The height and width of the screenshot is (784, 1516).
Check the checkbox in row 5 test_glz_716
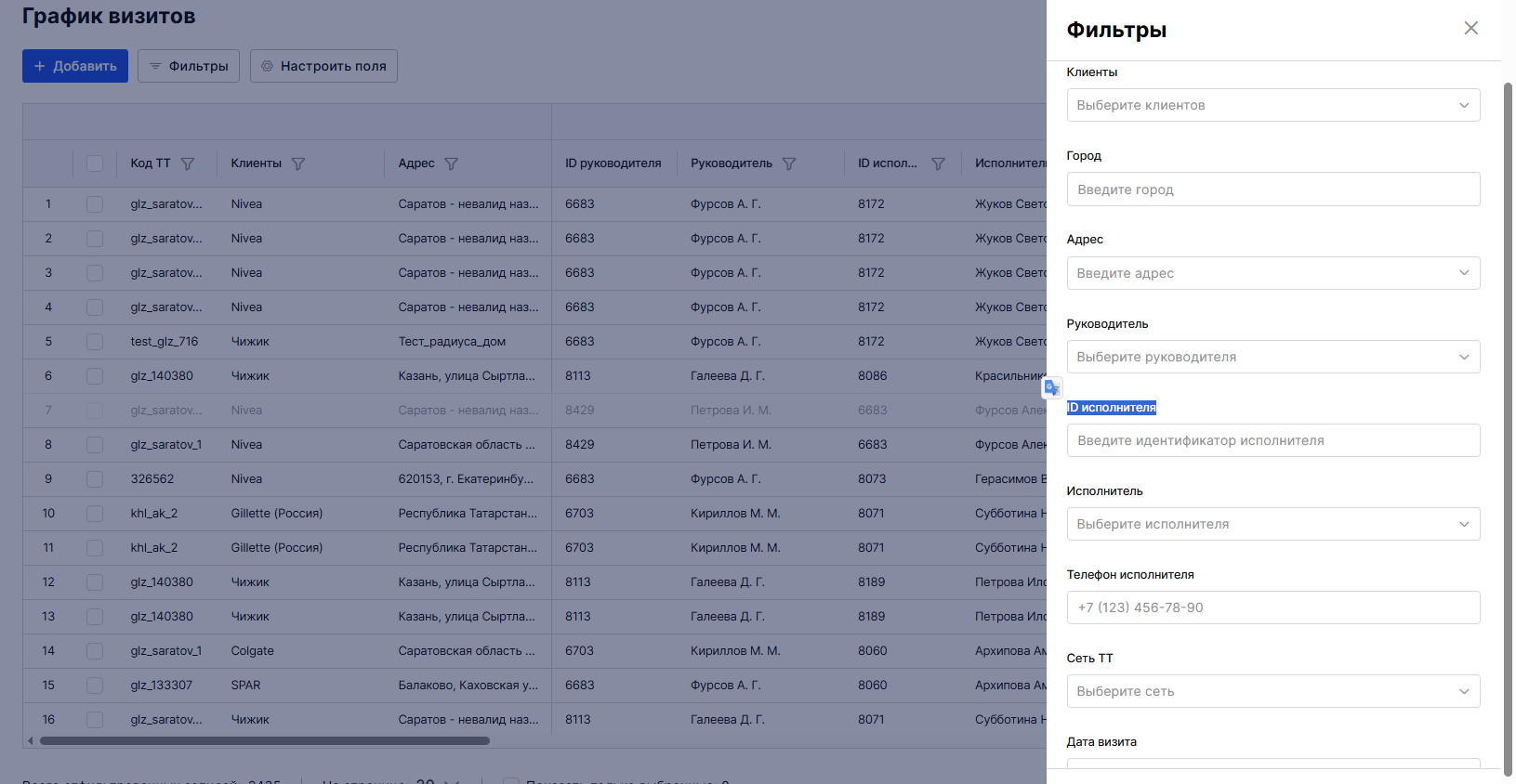point(95,342)
